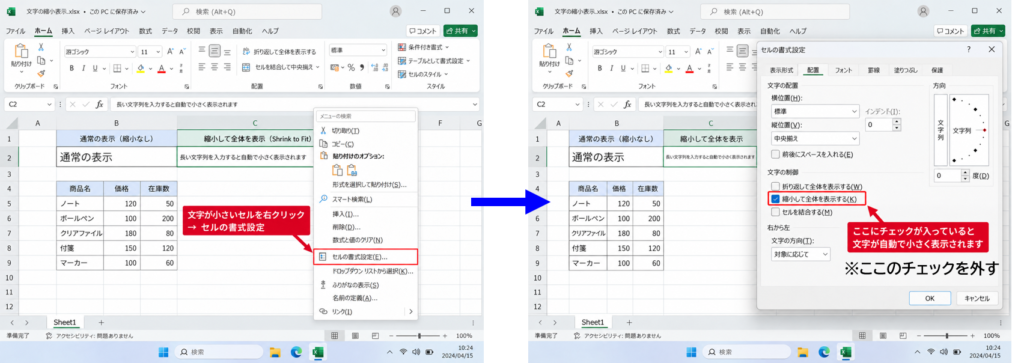Switch to フォント tab in Format Cells dialog

point(843,70)
